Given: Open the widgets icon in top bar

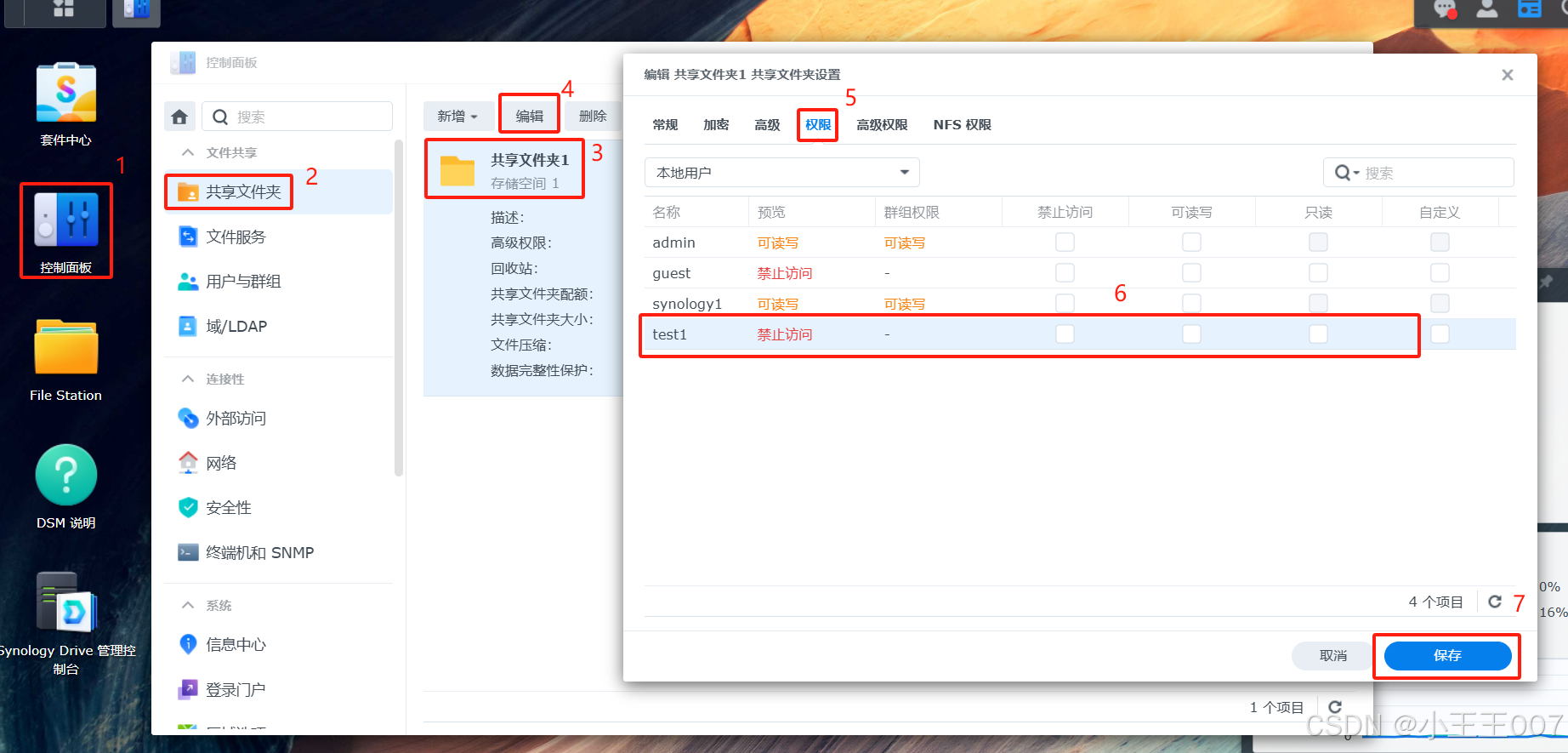Looking at the screenshot, I should click(1530, 9).
